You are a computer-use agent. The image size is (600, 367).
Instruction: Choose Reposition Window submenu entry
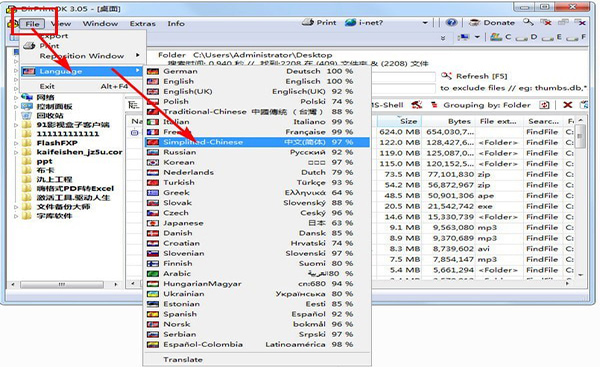pos(82,56)
